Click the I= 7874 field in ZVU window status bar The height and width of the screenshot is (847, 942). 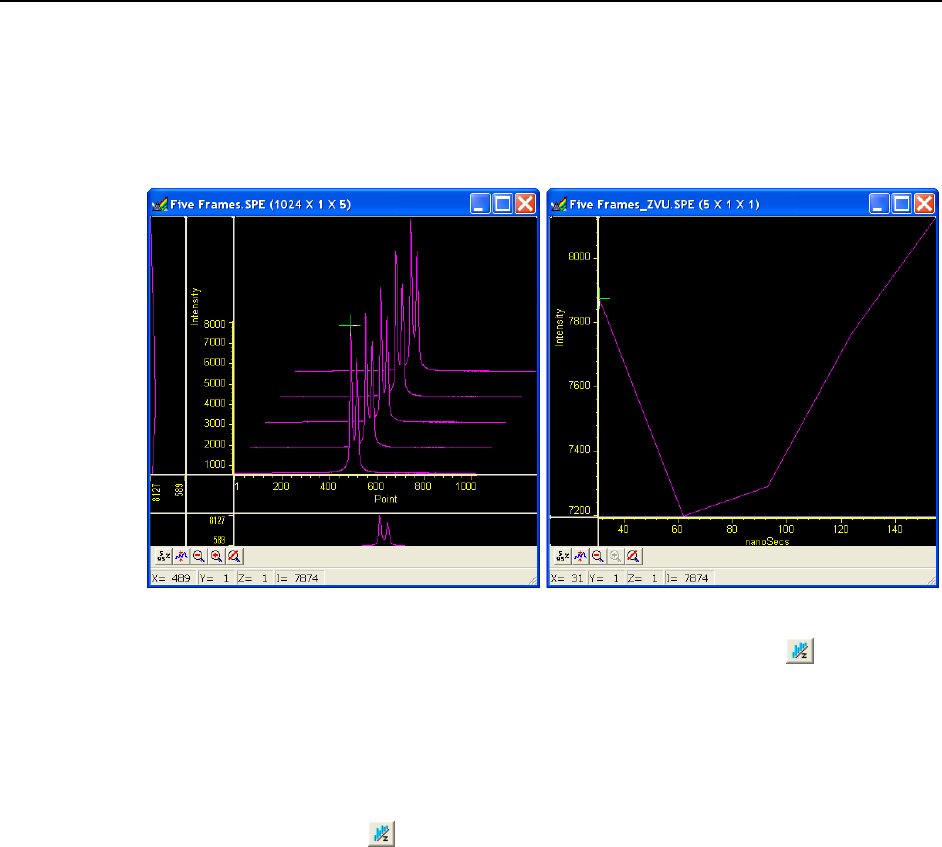[689, 578]
